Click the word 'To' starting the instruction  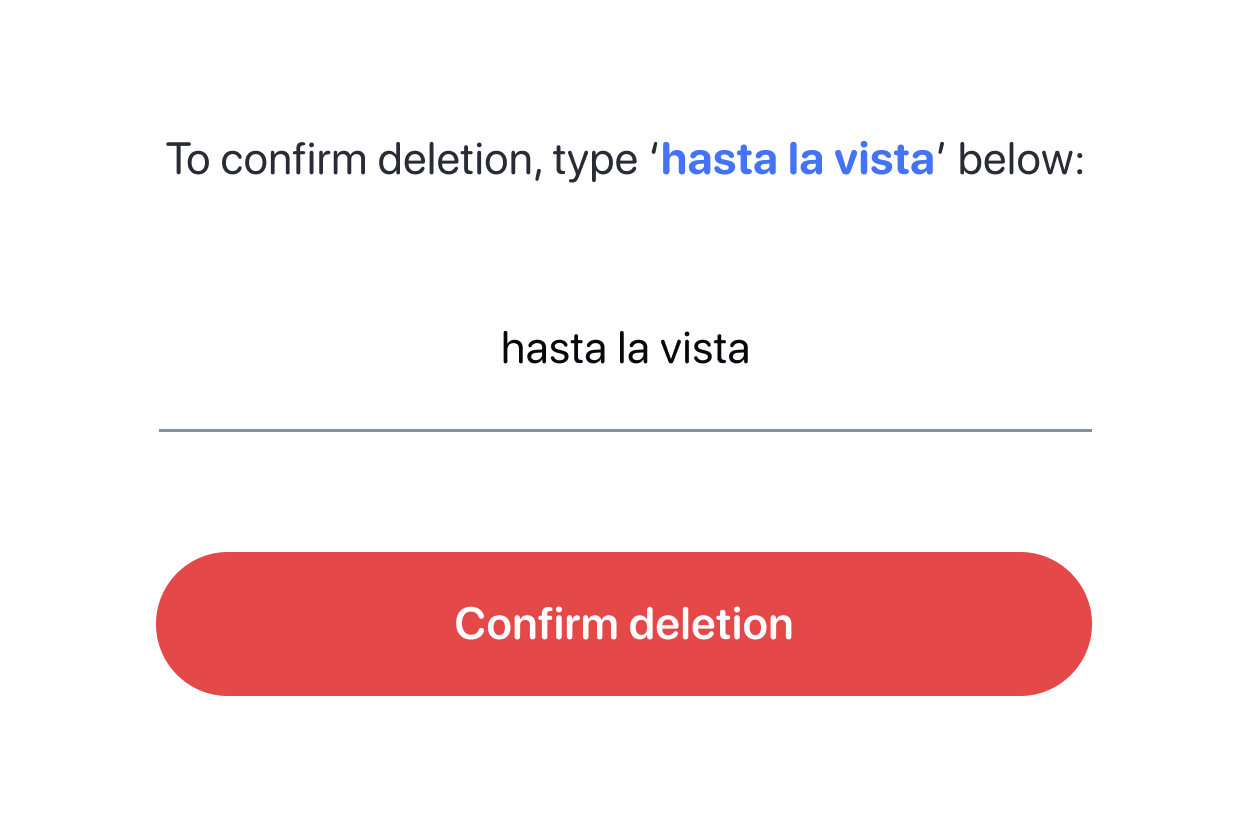click(188, 160)
